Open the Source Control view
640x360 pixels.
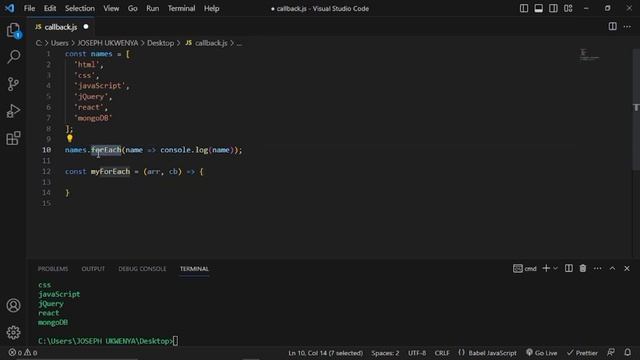pos(13,84)
